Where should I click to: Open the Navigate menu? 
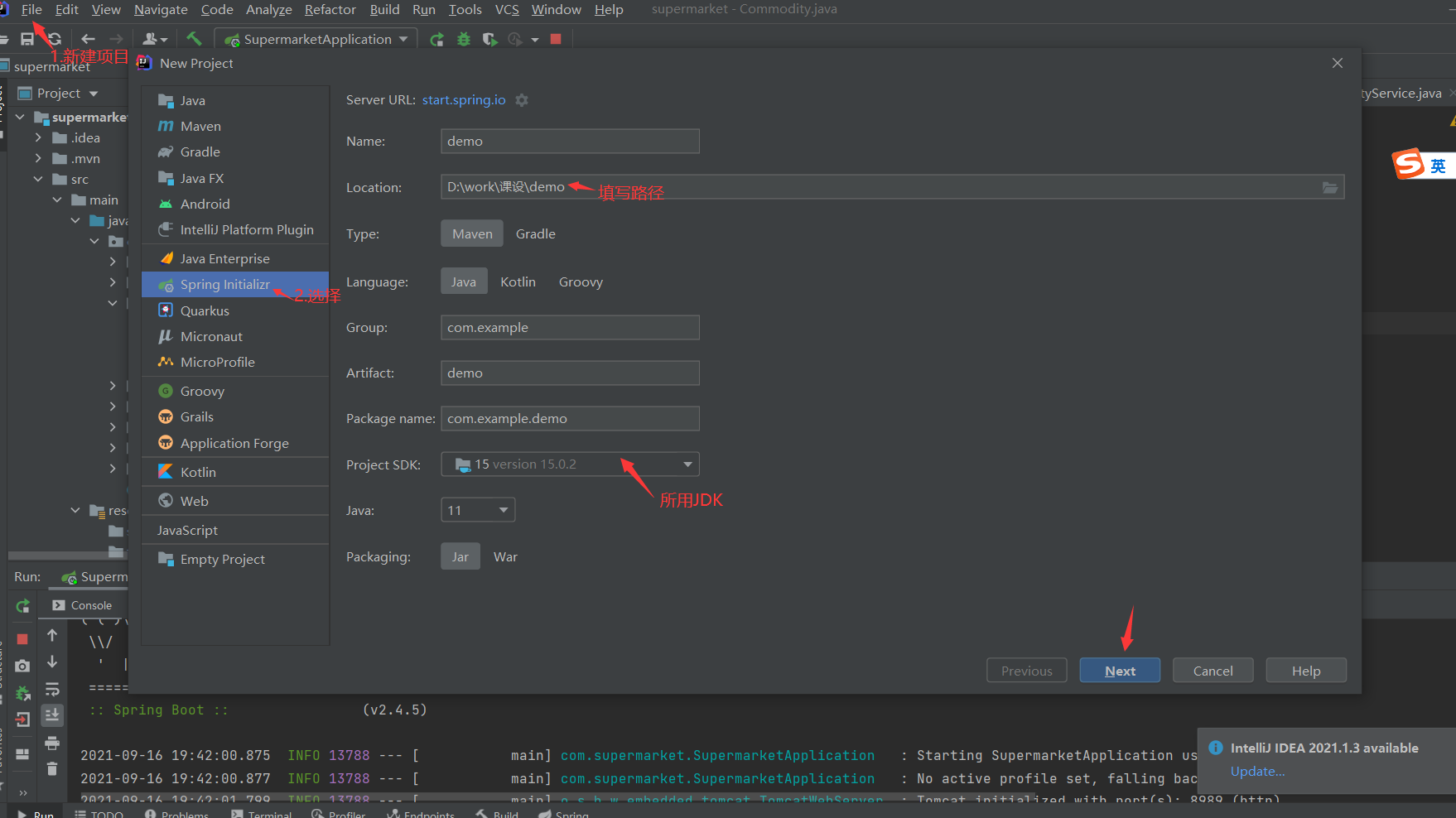161,10
